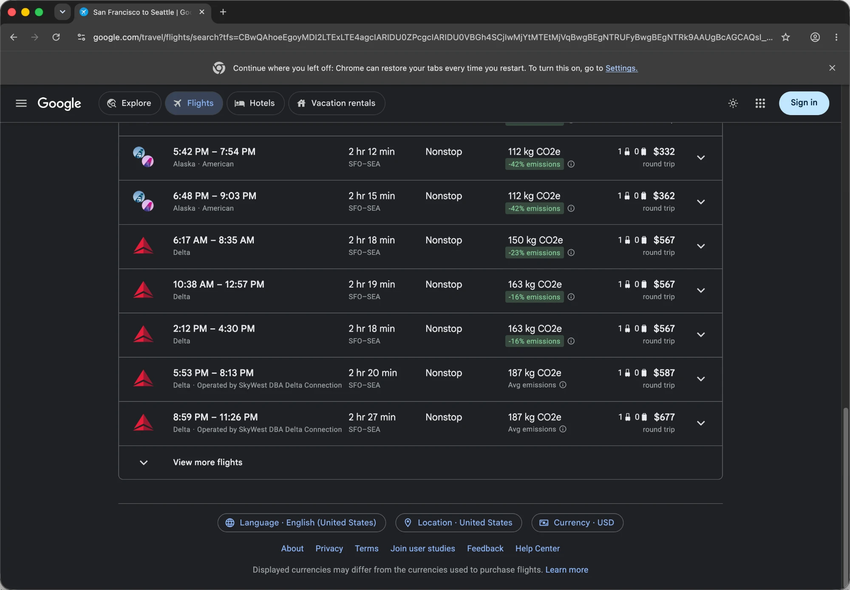This screenshot has width=850, height=590.
Task: Expand the 8:59 PM Delta flight details
Action: click(700, 424)
